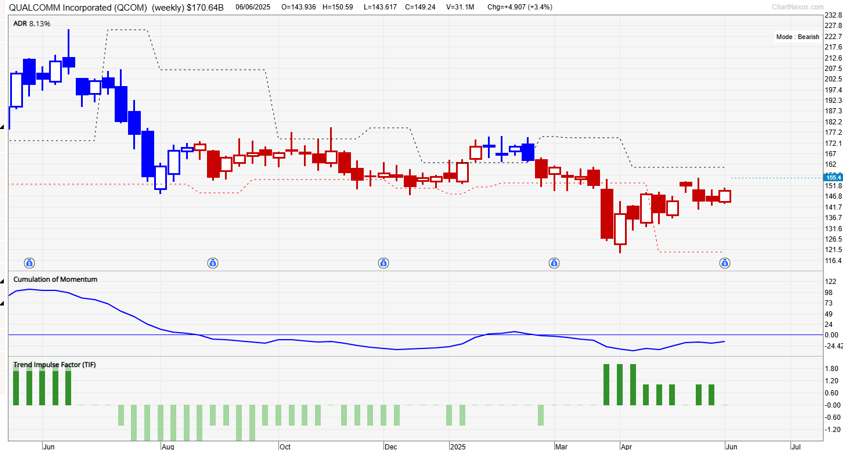
Task: Click the 49 momentum axis label
Action: coord(829,314)
